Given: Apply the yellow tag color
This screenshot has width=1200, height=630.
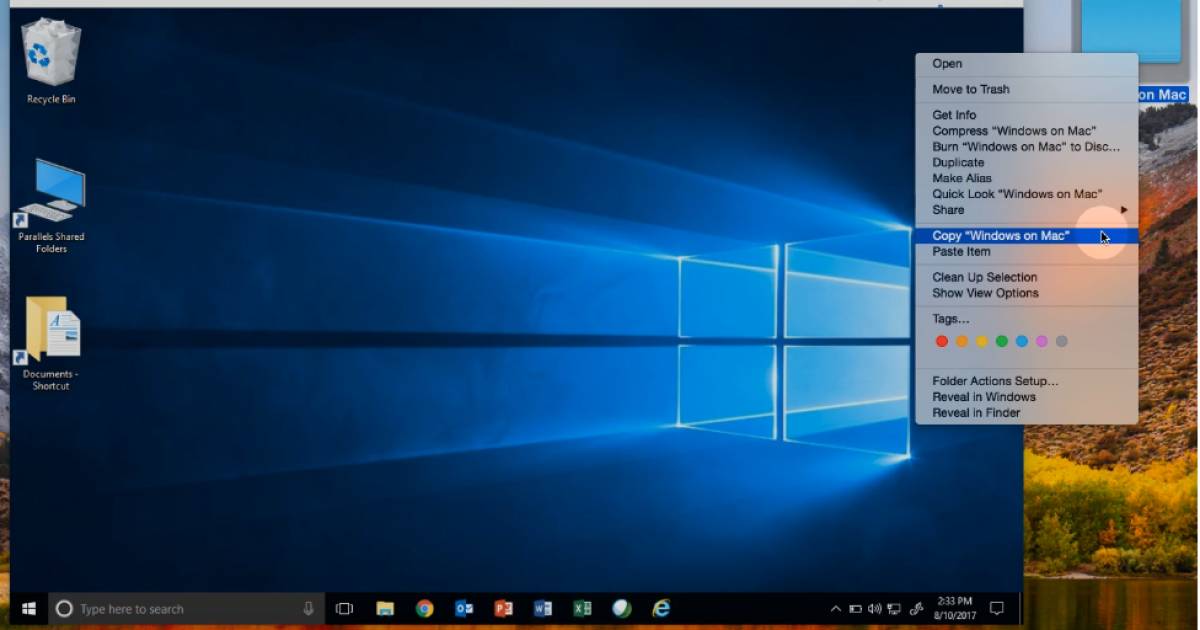Looking at the screenshot, I should [981, 342].
